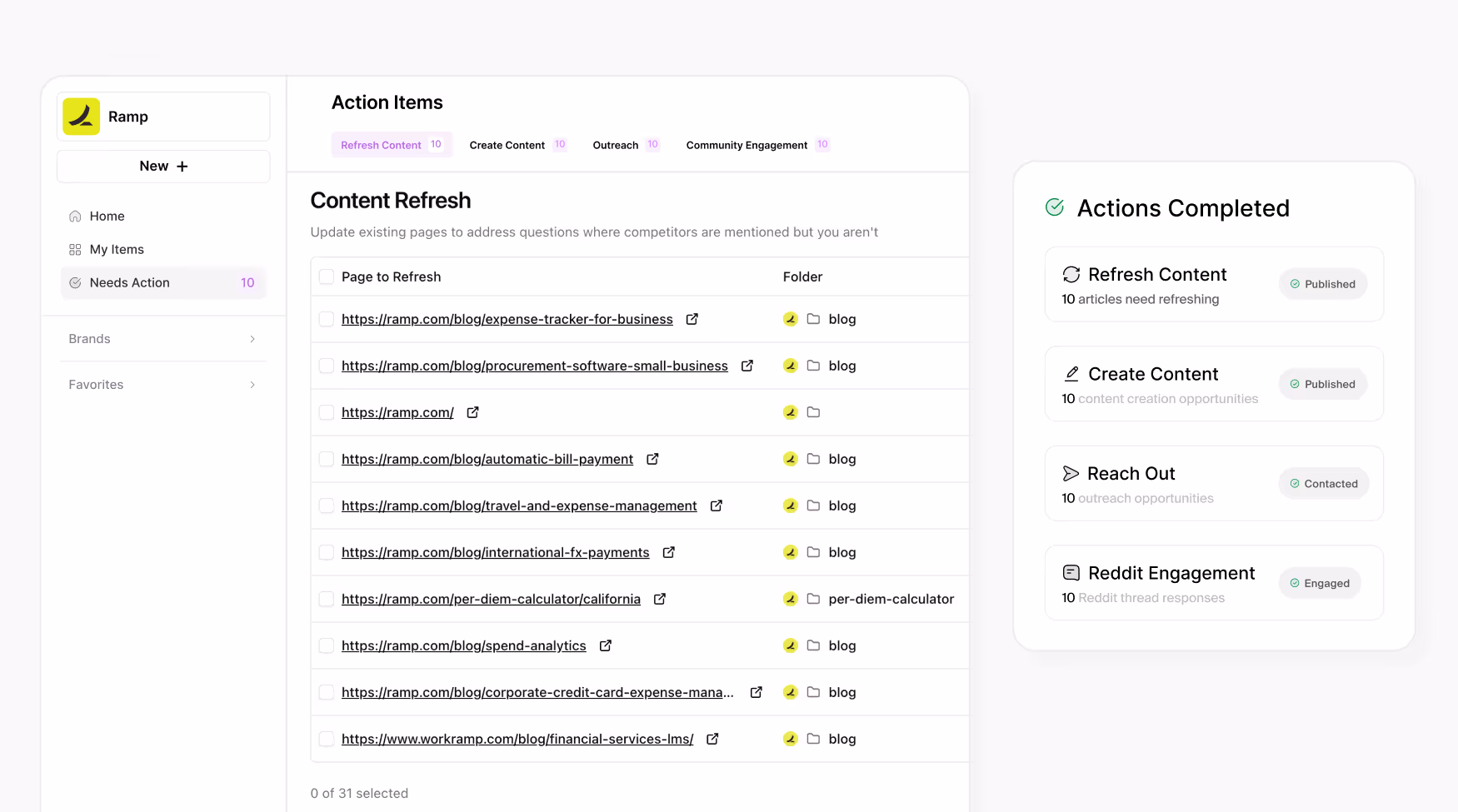The height and width of the screenshot is (812, 1458).
Task: Check the travel-and-expense-management row checkbox
Action: click(x=327, y=506)
